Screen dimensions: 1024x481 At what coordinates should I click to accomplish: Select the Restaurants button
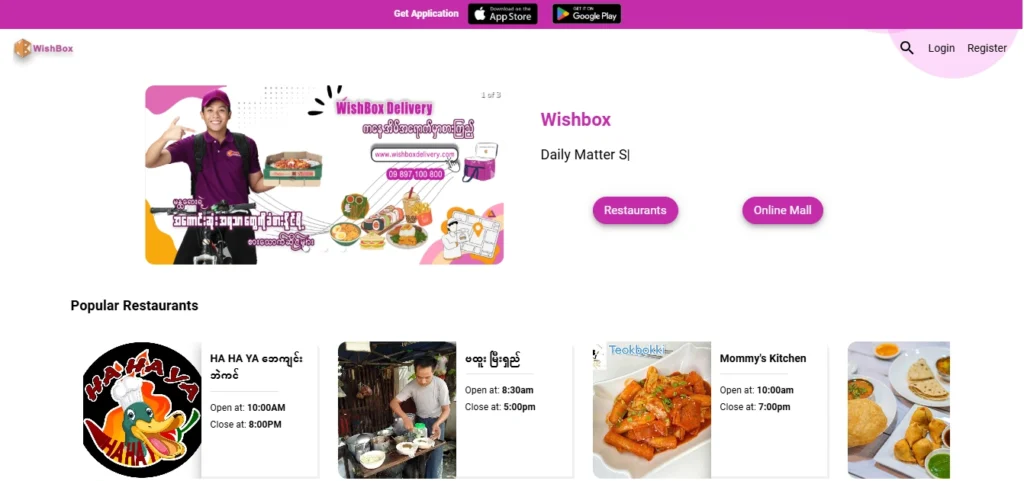[635, 210]
